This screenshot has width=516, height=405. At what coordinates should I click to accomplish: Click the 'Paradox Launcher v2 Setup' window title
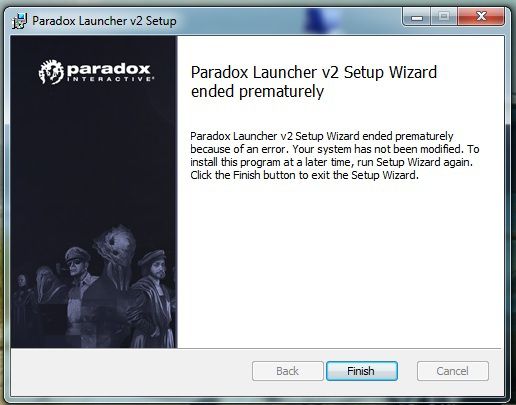pos(104,21)
